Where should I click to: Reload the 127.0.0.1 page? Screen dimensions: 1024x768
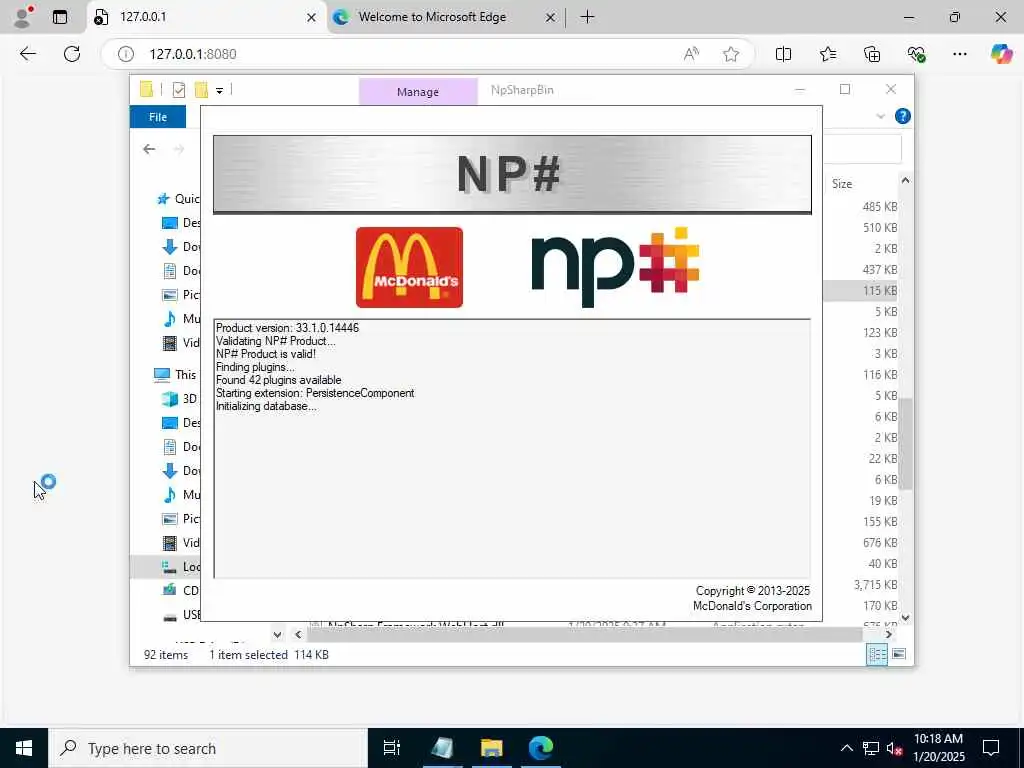click(72, 54)
